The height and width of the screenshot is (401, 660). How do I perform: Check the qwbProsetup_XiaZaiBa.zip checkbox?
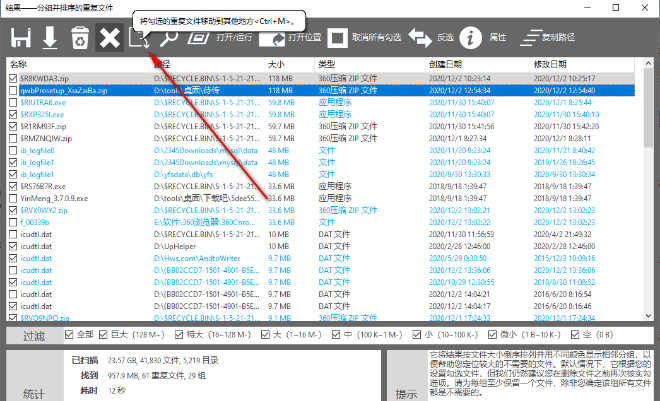(x=13, y=88)
